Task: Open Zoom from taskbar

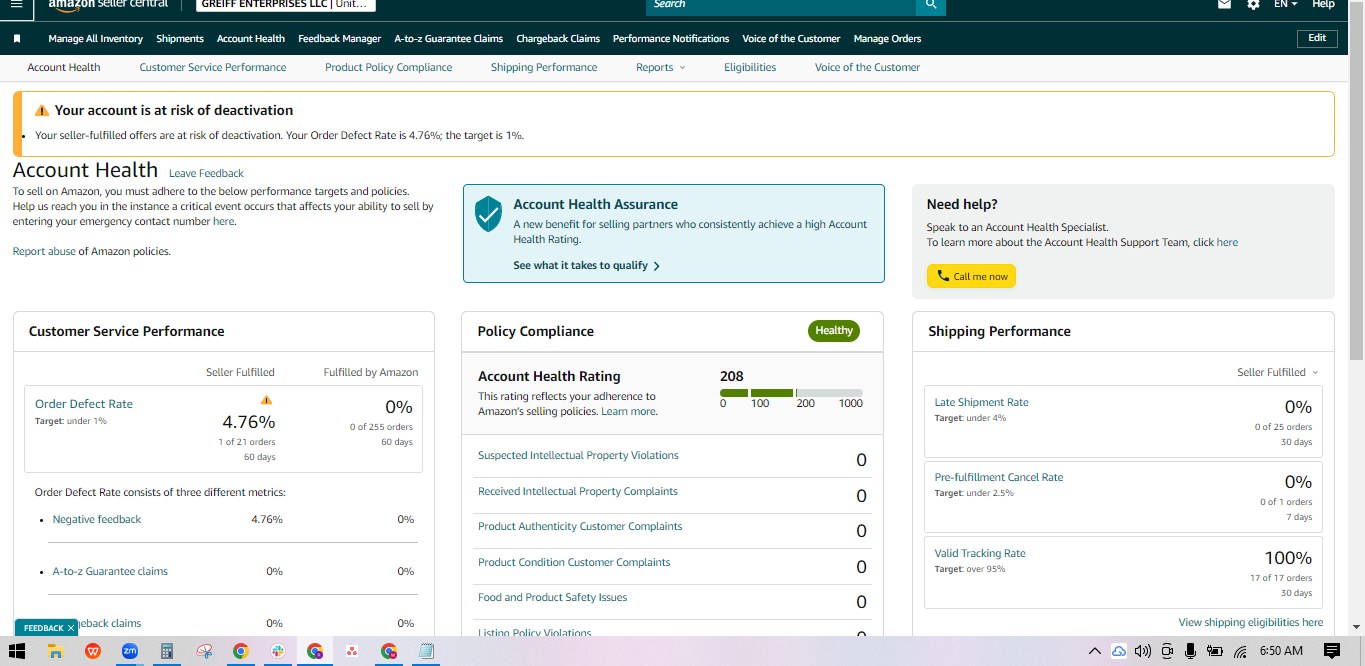Action: tap(130, 651)
